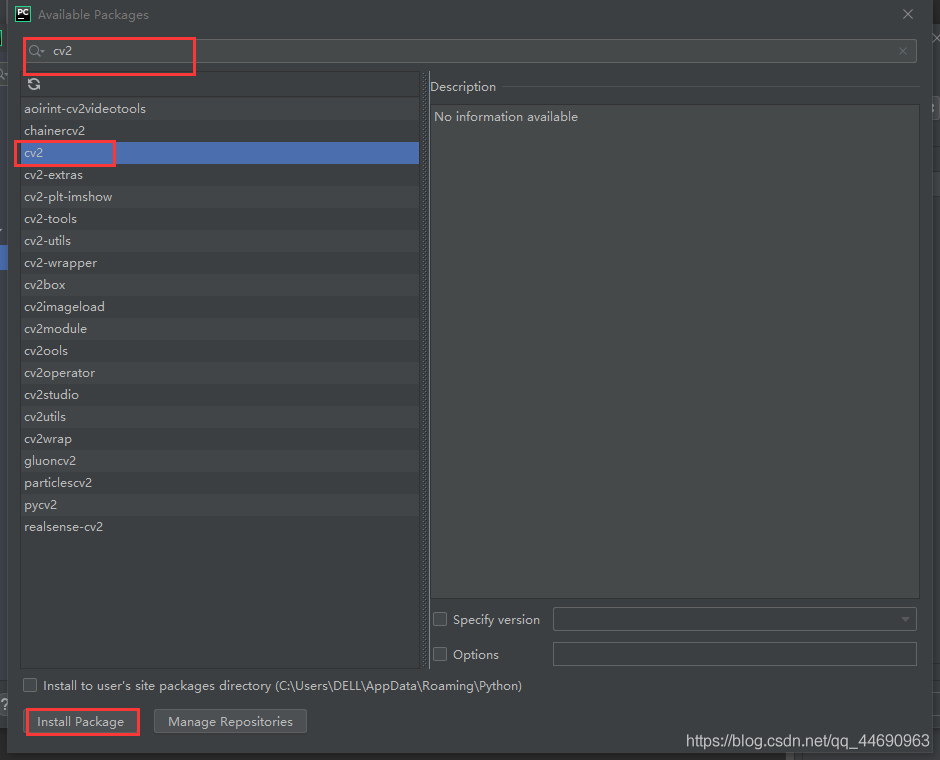Select the gluoncv2 package
Image resolution: width=940 pixels, height=760 pixels.
click(x=220, y=460)
